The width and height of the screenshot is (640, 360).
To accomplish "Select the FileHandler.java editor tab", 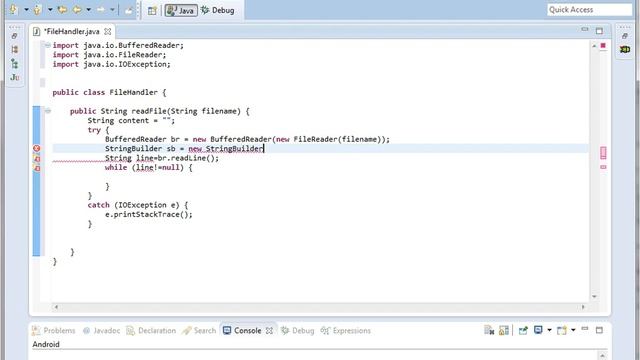I will [x=71, y=31].
